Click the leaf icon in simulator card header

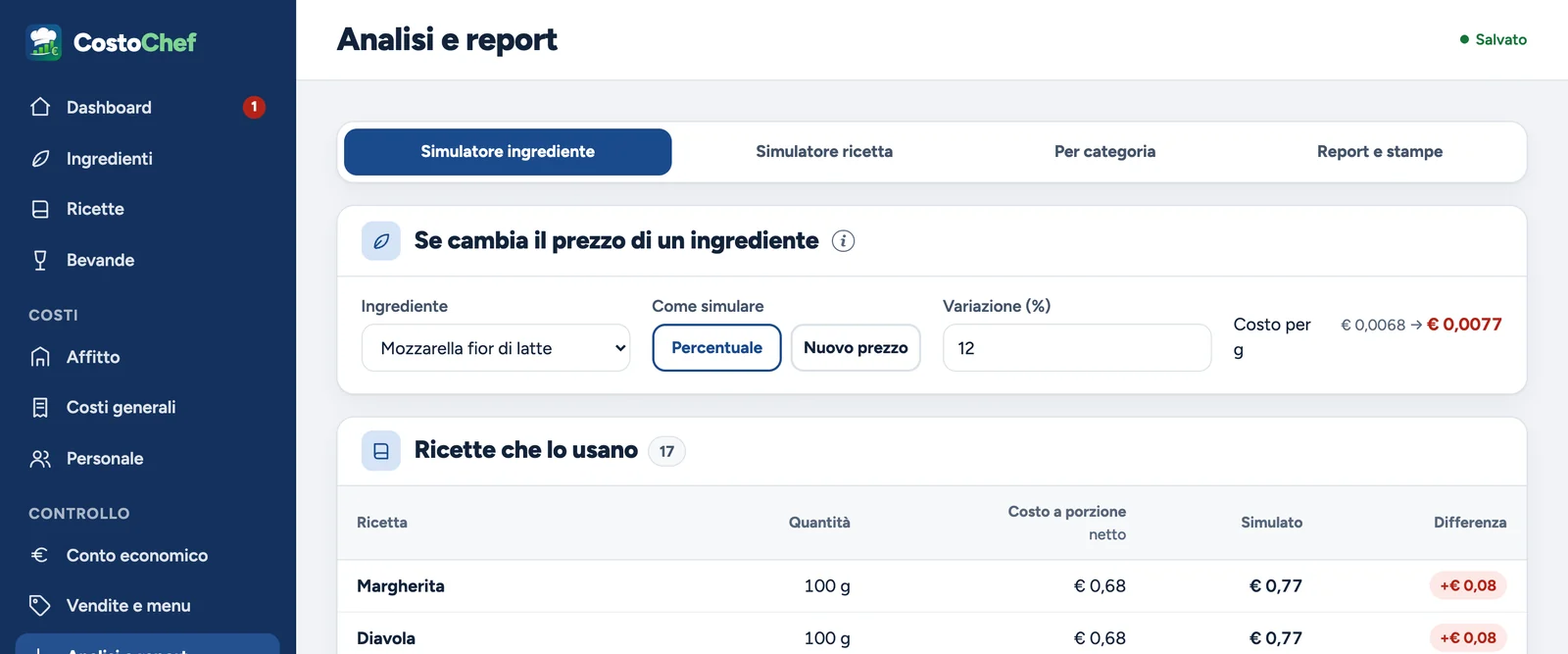click(381, 240)
